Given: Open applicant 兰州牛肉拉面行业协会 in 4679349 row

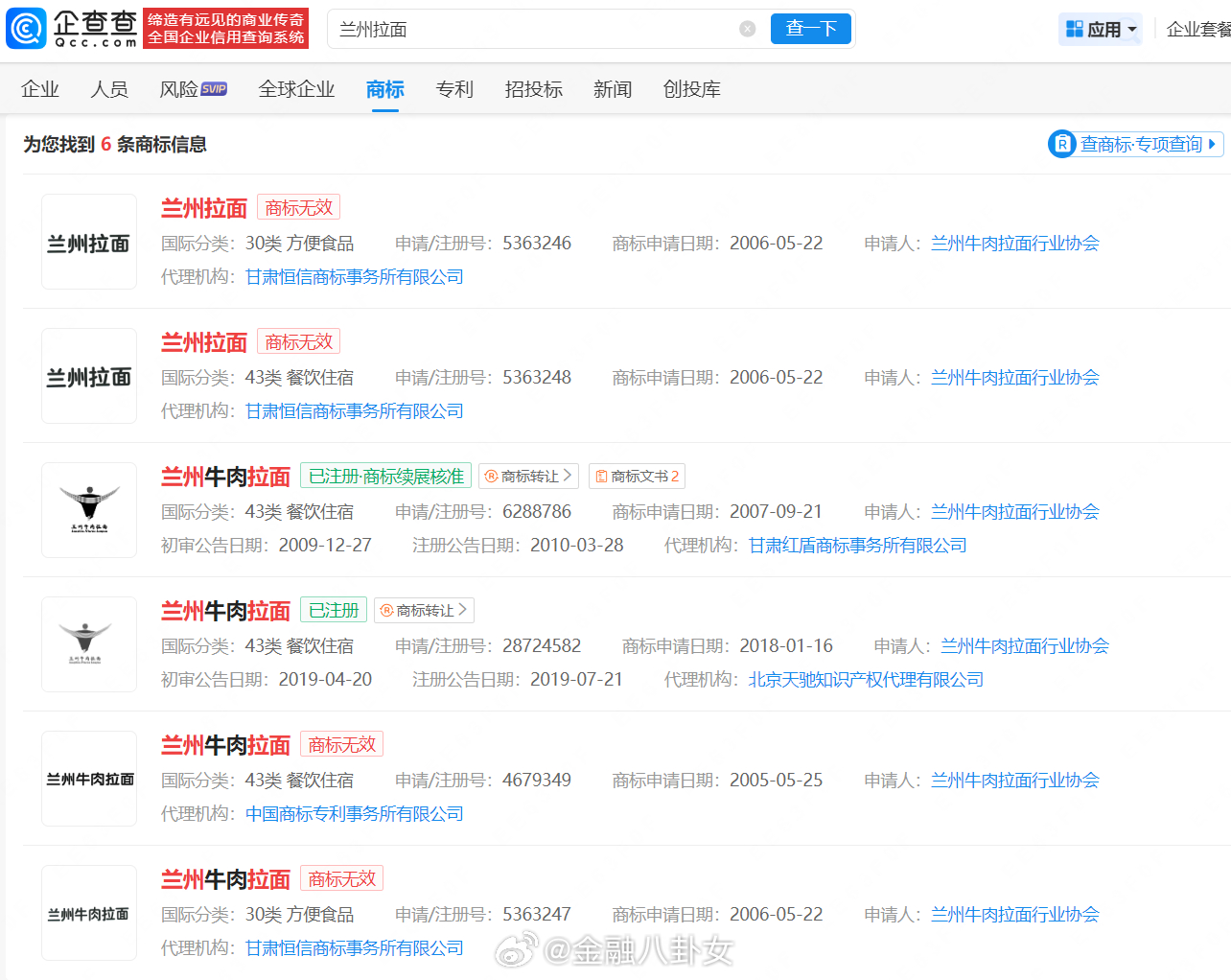Looking at the screenshot, I should (1015, 781).
